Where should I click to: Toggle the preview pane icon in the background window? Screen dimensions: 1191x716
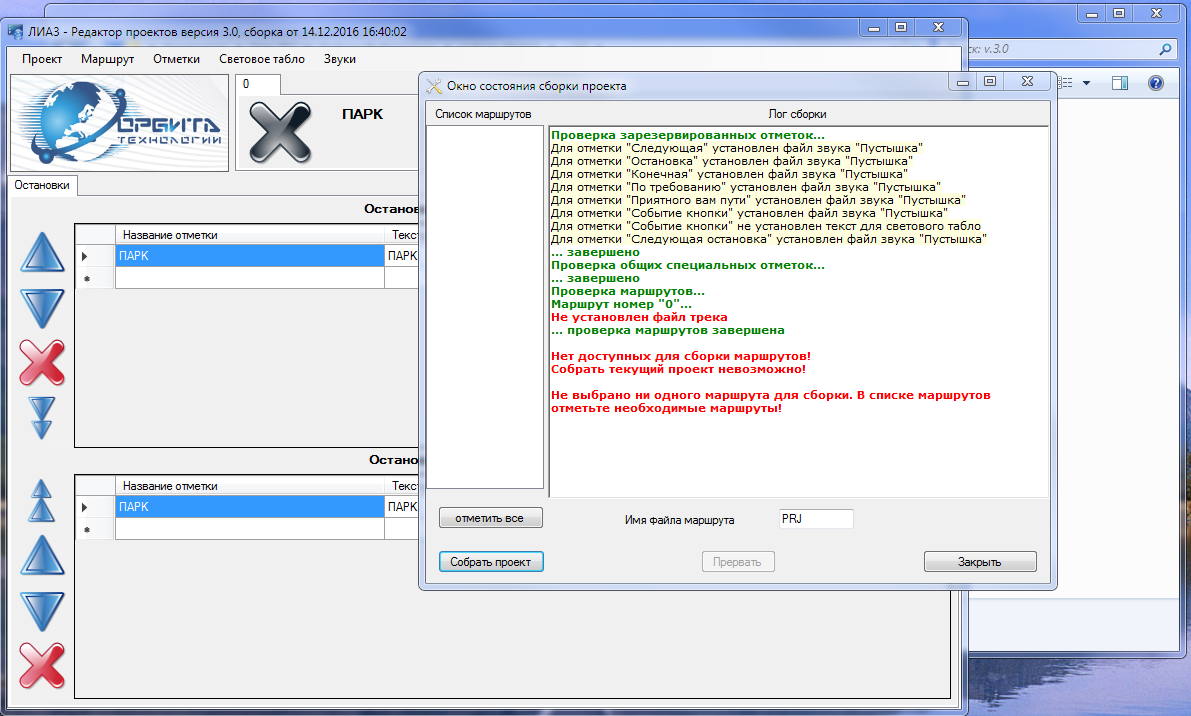click(1119, 83)
